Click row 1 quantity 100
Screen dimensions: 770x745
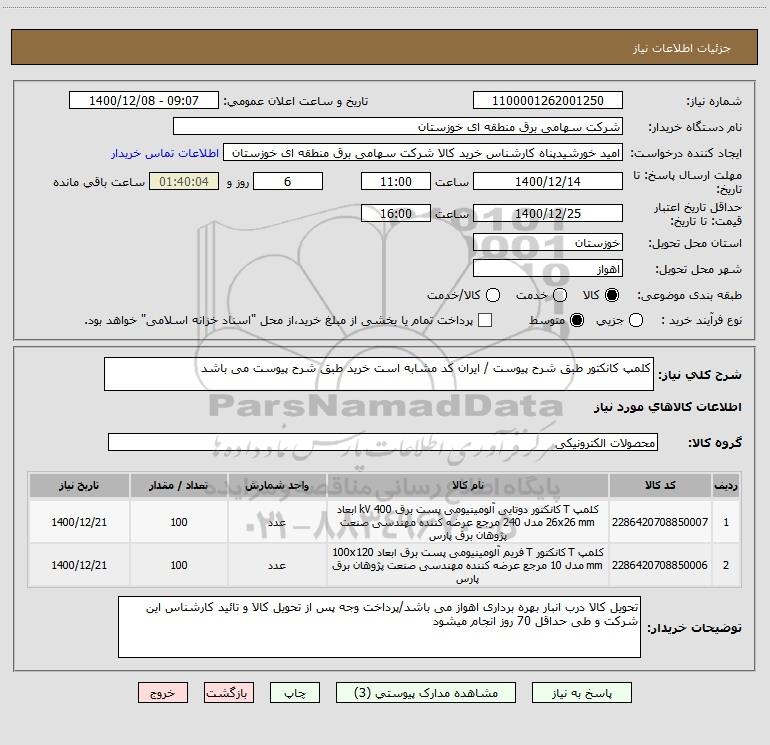pos(179,522)
